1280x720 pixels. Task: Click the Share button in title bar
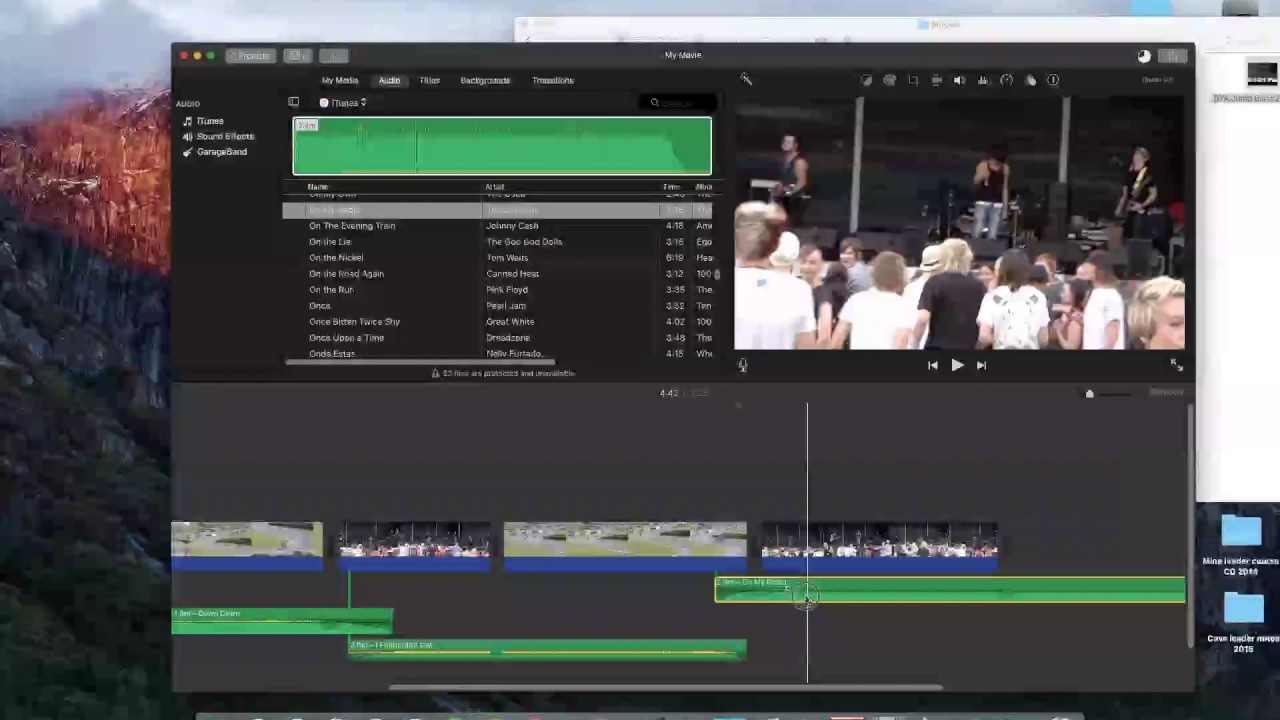1175,56
